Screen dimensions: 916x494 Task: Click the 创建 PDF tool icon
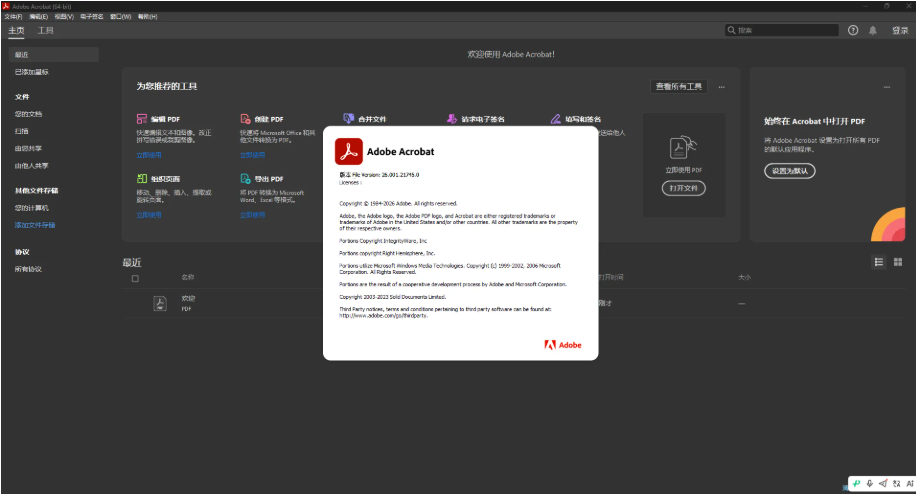[245, 119]
